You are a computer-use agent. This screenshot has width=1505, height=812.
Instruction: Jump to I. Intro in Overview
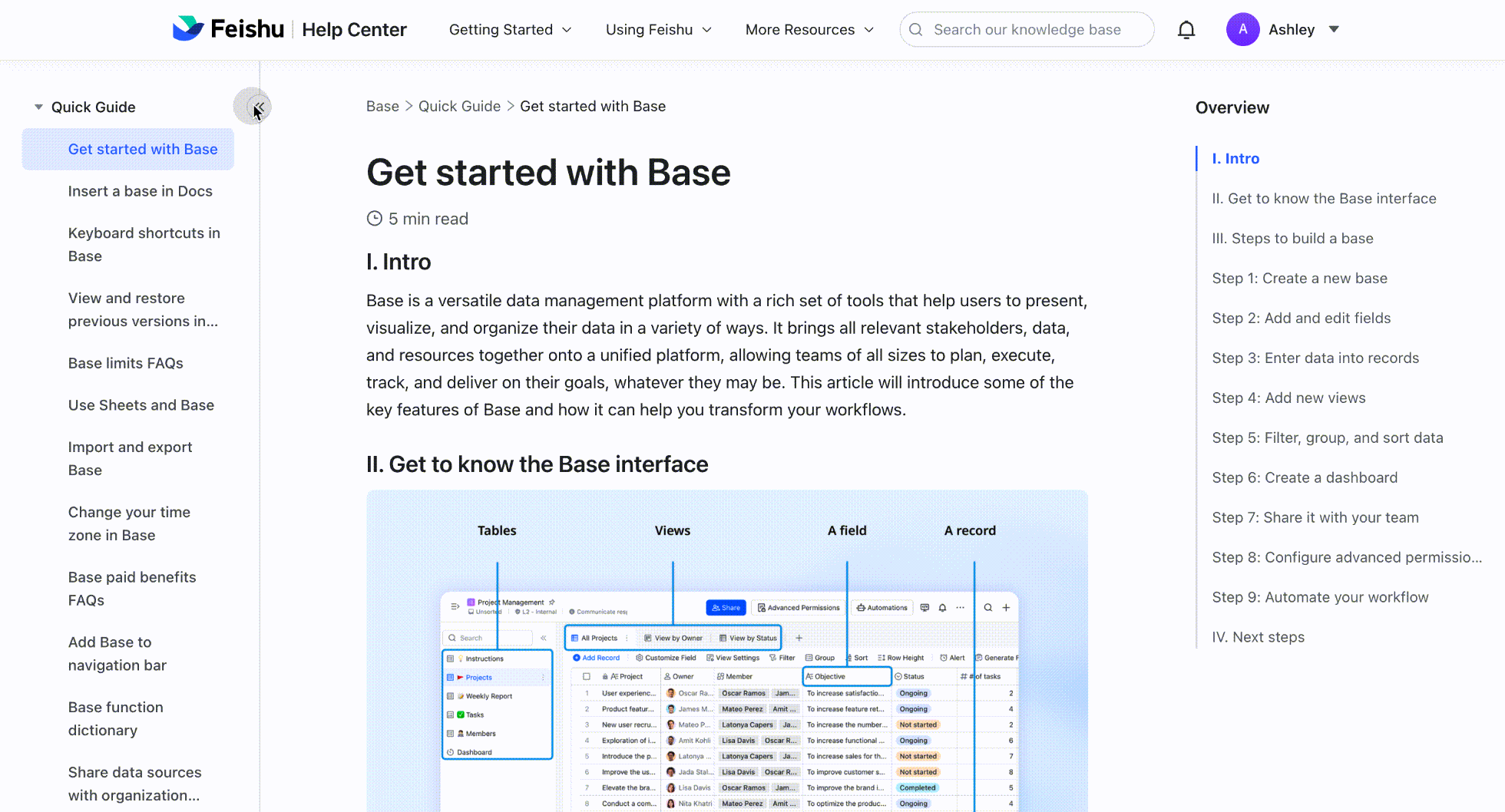click(1235, 159)
